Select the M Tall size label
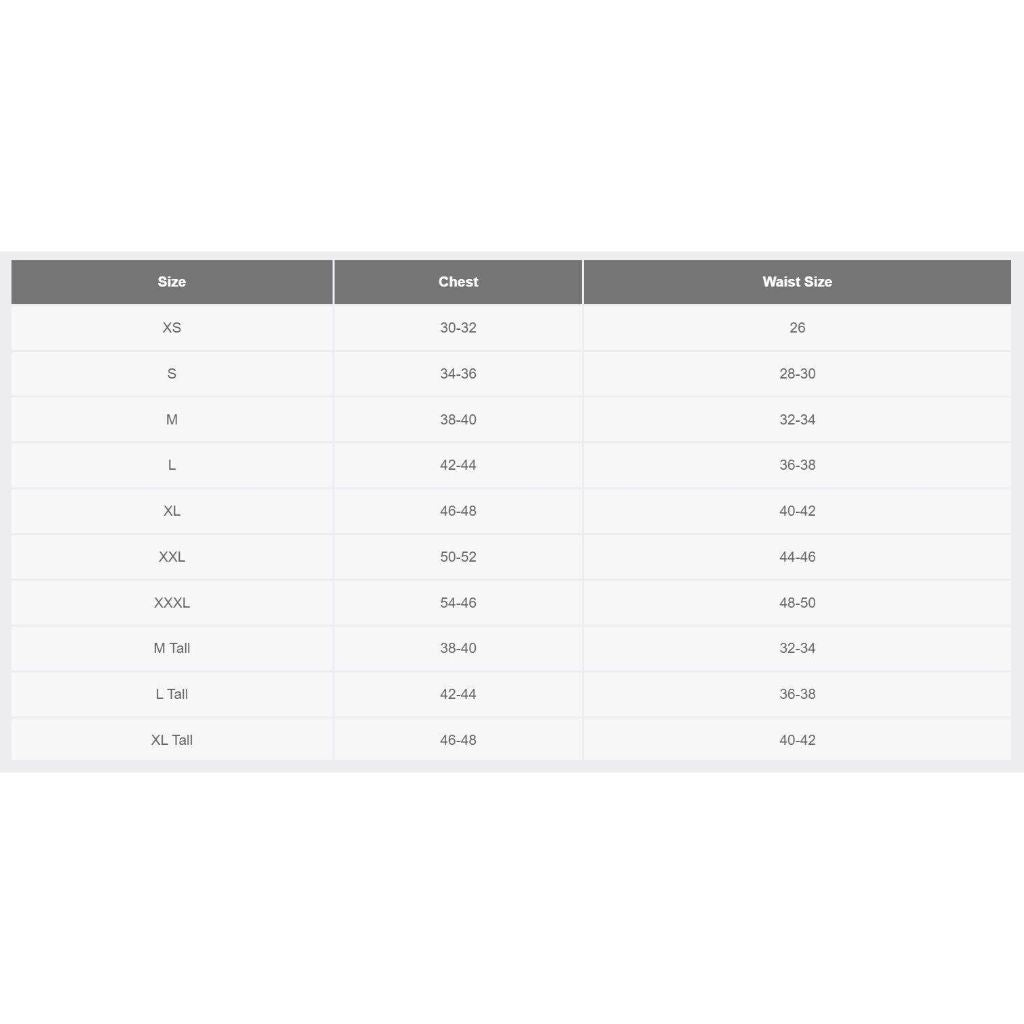The width and height of the screenshot is (1024, 1024). point(172,648)
